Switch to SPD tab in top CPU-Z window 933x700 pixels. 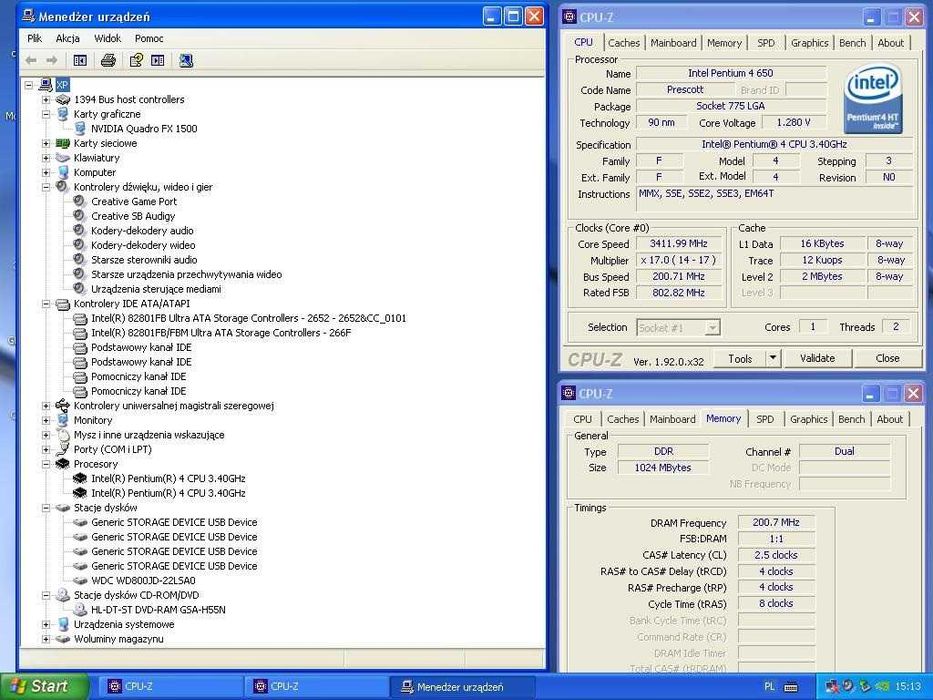[x=766, y=43]
